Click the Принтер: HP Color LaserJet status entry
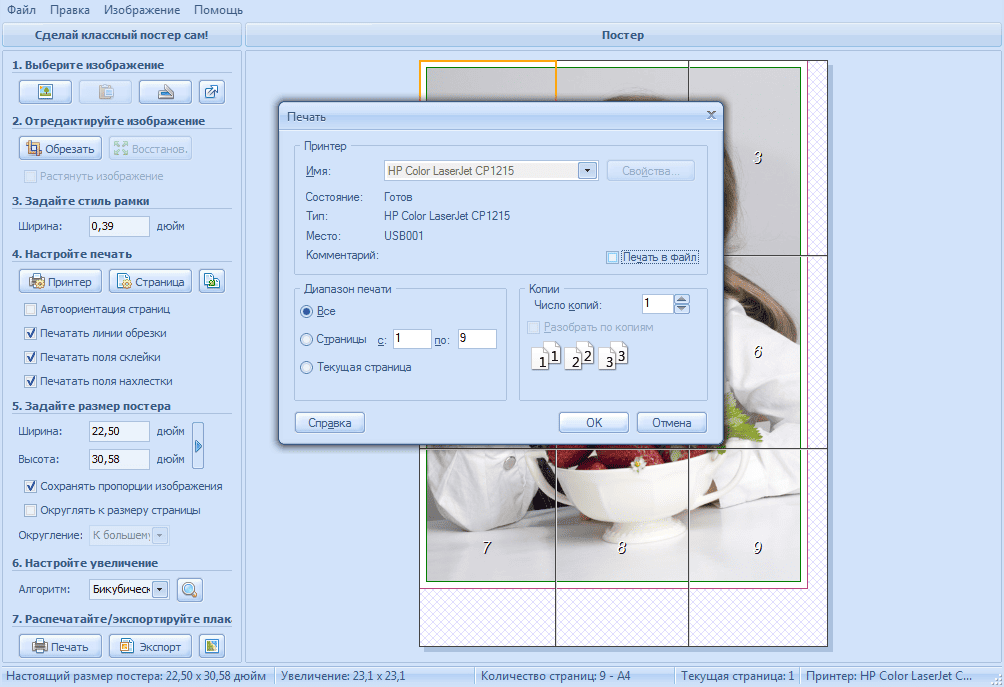This screenshot has height=687, width=1004. click(x=889, y=676)
